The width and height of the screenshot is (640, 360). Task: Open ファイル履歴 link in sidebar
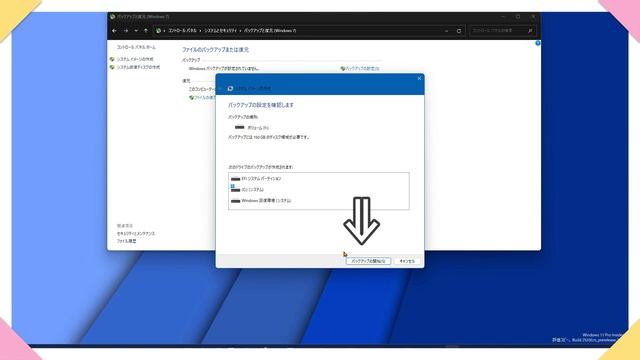point(127,241)
